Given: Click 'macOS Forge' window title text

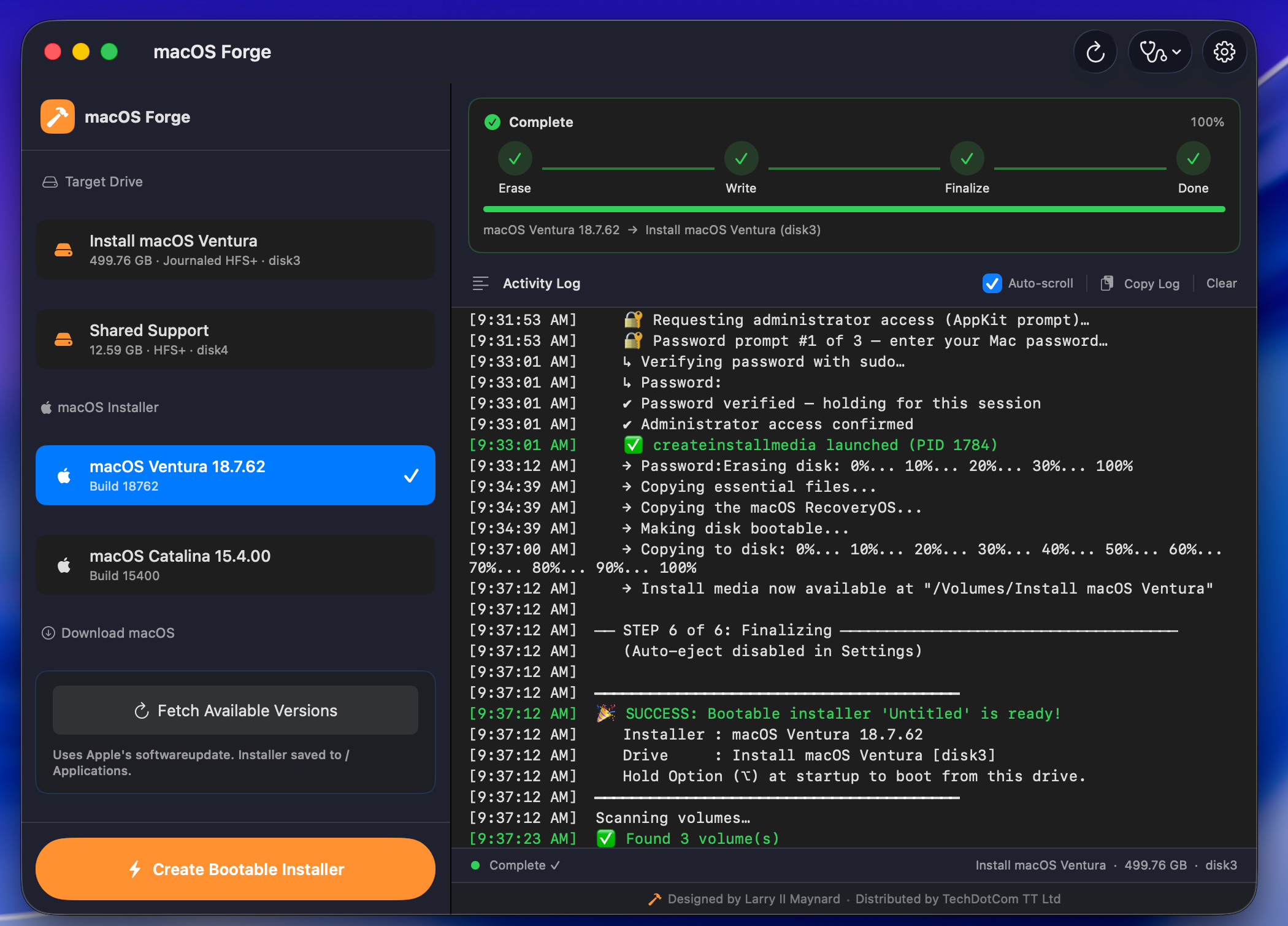Looking at the screenshot, I should pyautogui.click(x=212, y=52).
